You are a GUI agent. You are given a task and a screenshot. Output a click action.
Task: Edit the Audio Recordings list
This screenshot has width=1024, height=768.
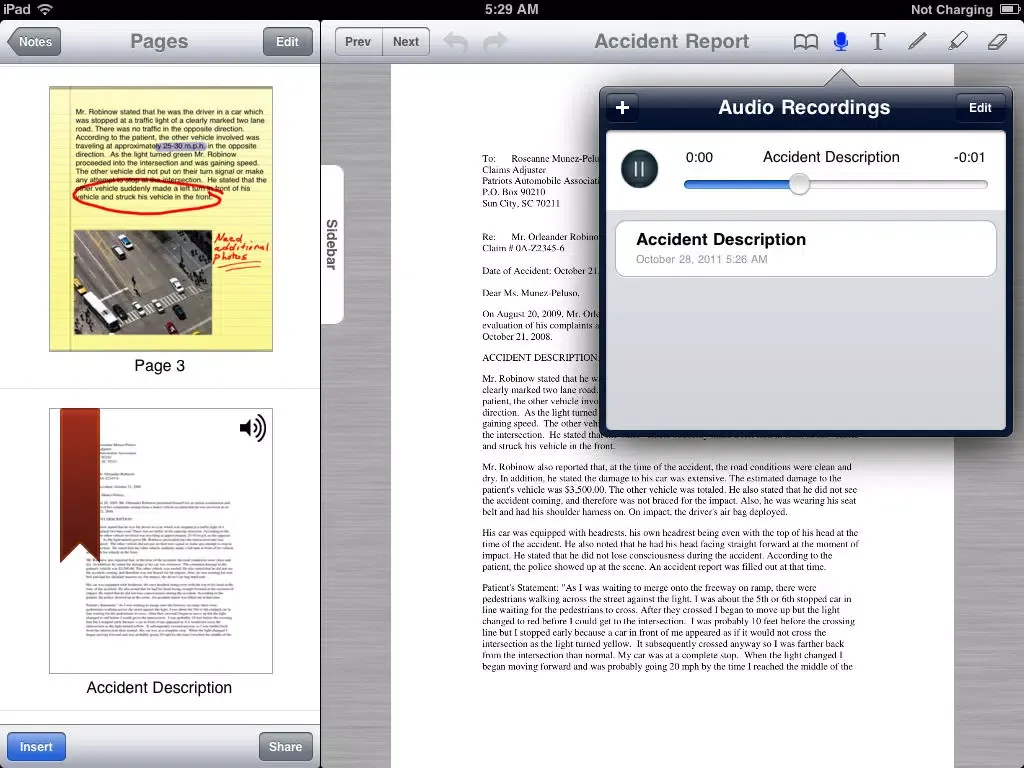tap(980, 108)
